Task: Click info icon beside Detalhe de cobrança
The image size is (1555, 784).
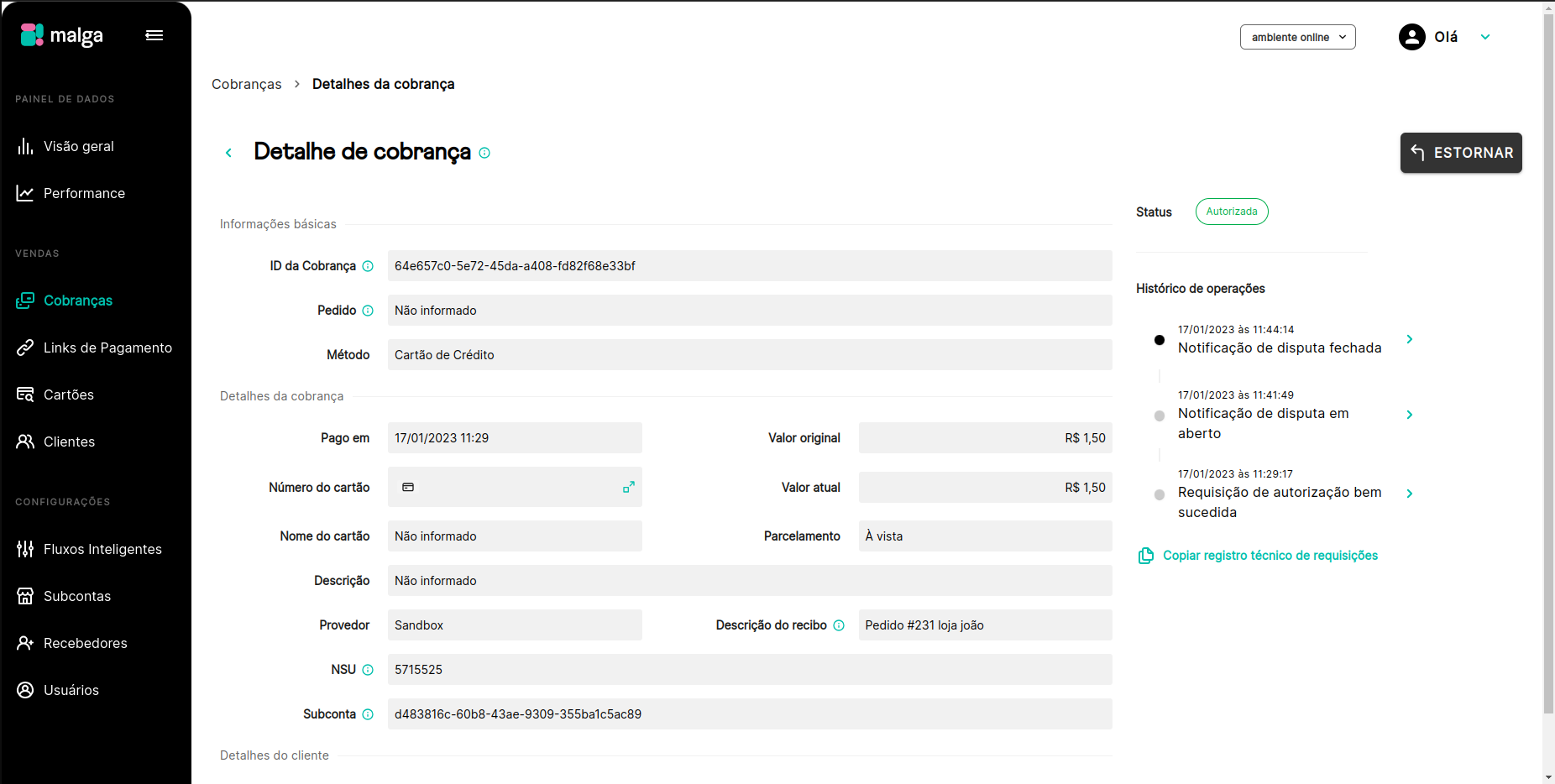Action: pos(484,153)
